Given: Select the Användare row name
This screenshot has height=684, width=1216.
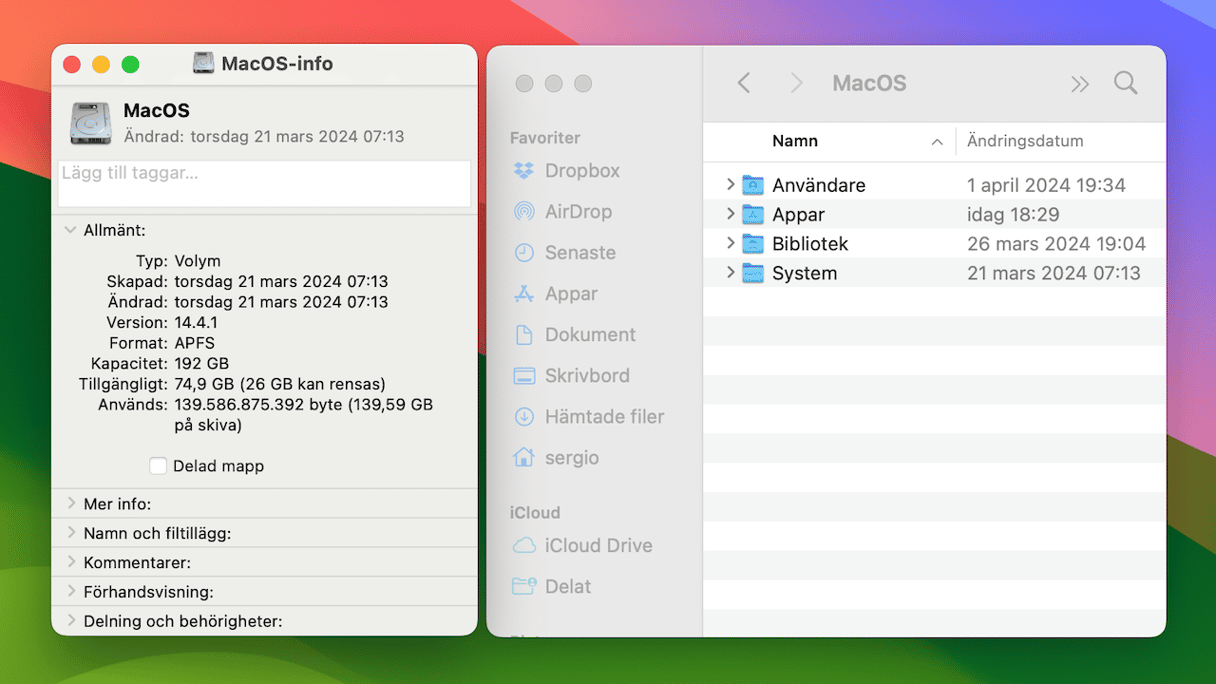Looking at the screenshot, I should (819, 185).
